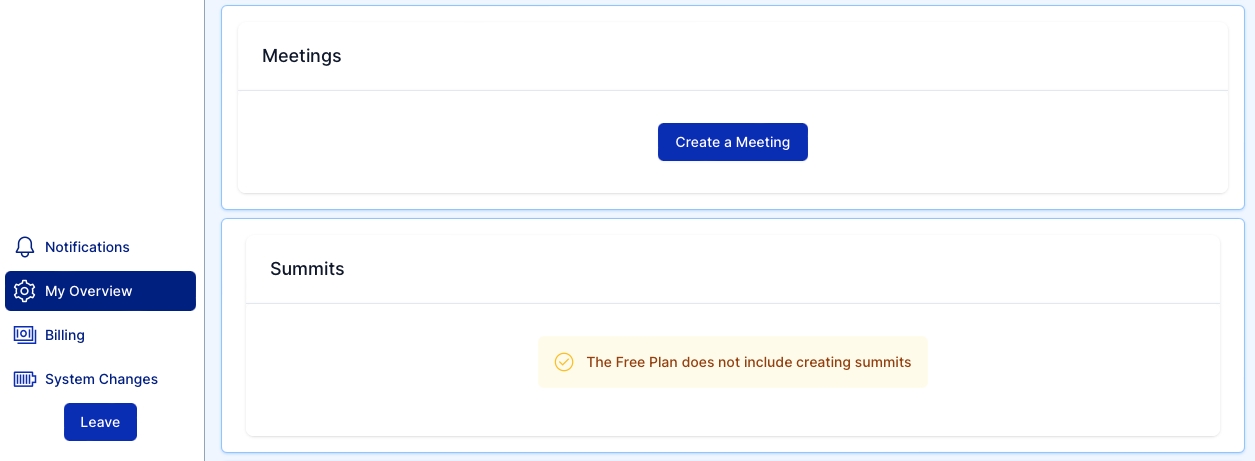Click the My Overview gear icon
Screen dimensions: 1255x461
click(x=25, y=291)
